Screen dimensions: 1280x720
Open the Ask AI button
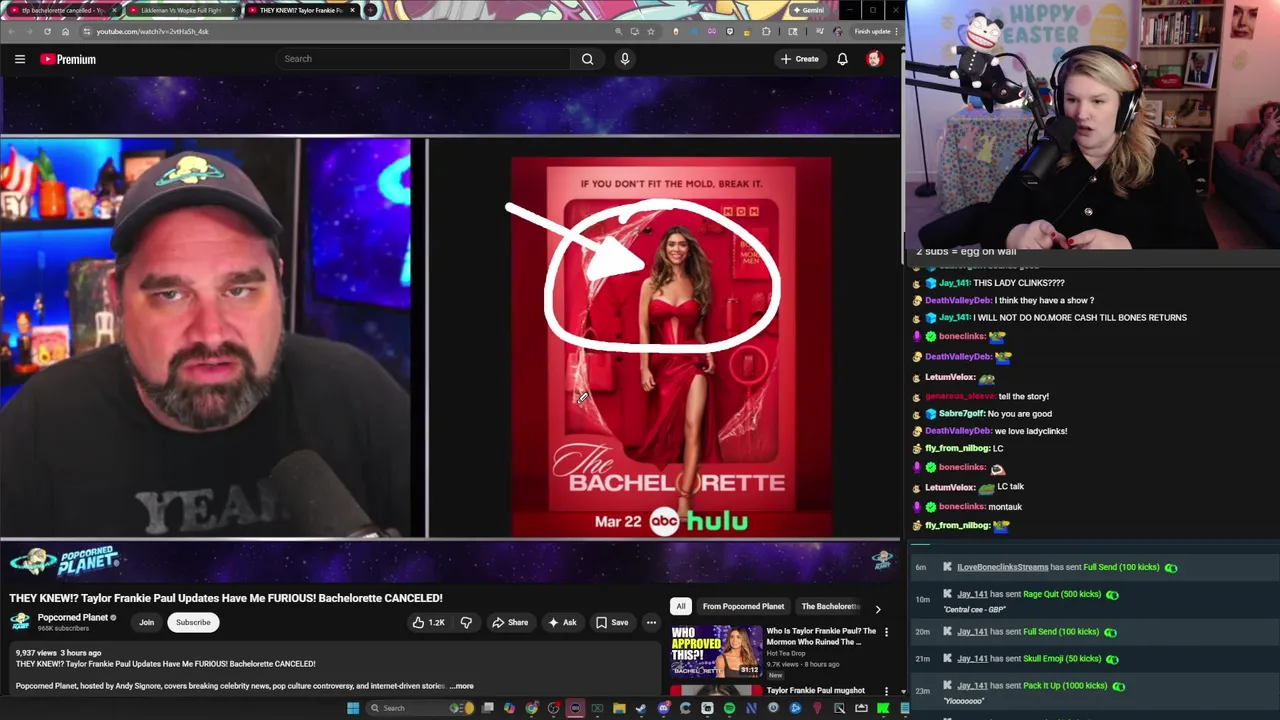click(x=562, y=622)
